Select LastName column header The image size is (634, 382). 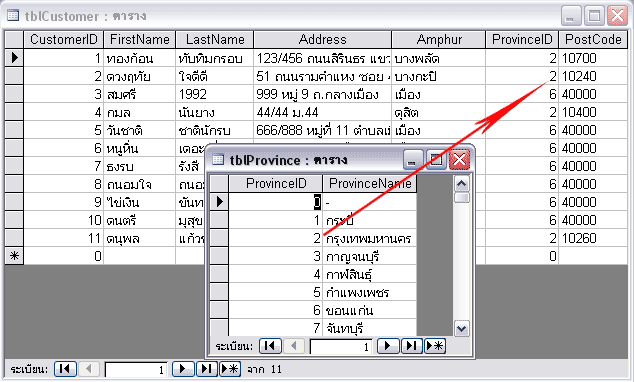[215, 40]
